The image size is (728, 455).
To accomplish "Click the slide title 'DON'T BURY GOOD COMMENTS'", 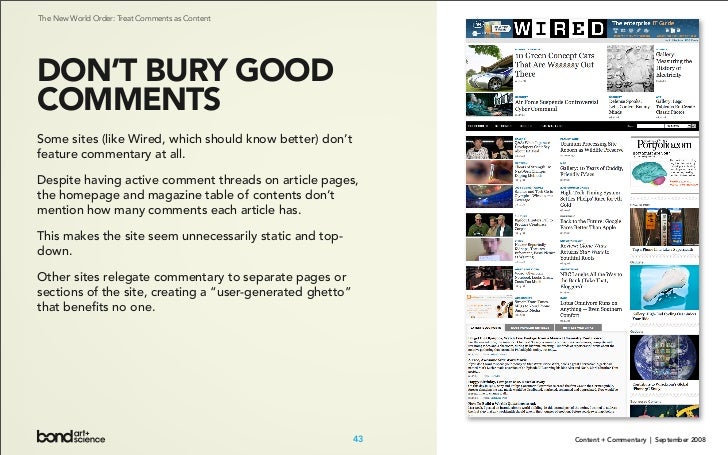I will click(185, 84).
